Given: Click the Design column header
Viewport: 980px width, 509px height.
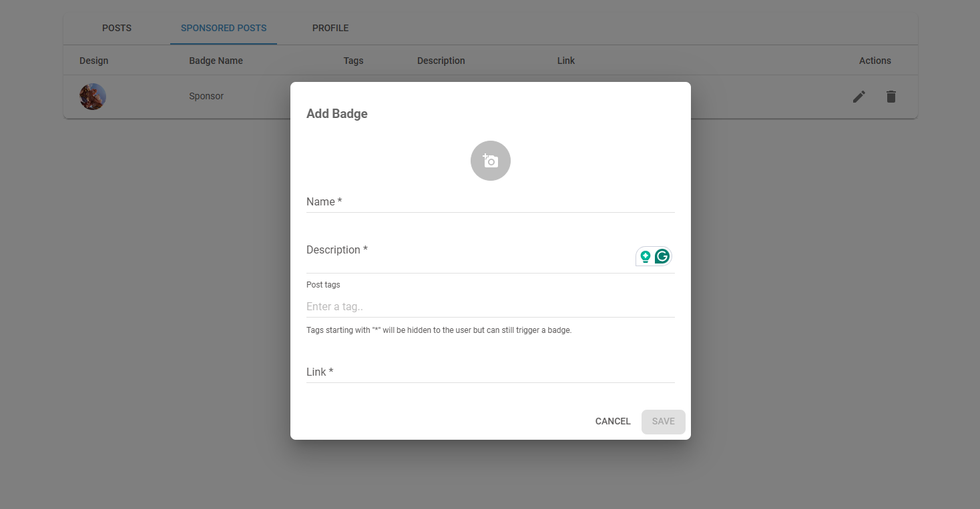Looking at the screenshot, I should (94, 61).
